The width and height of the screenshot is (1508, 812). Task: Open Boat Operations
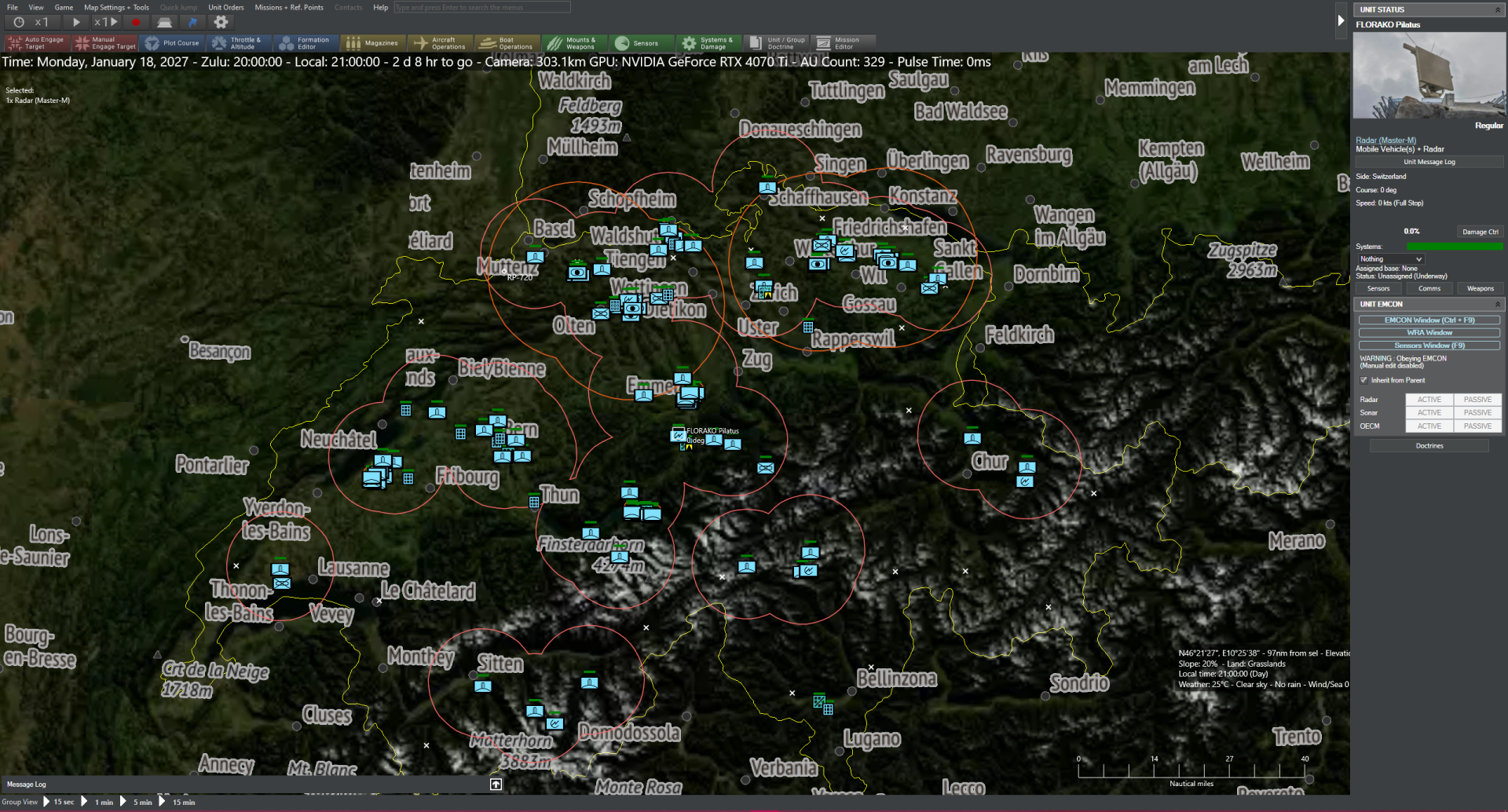point(508,43)
